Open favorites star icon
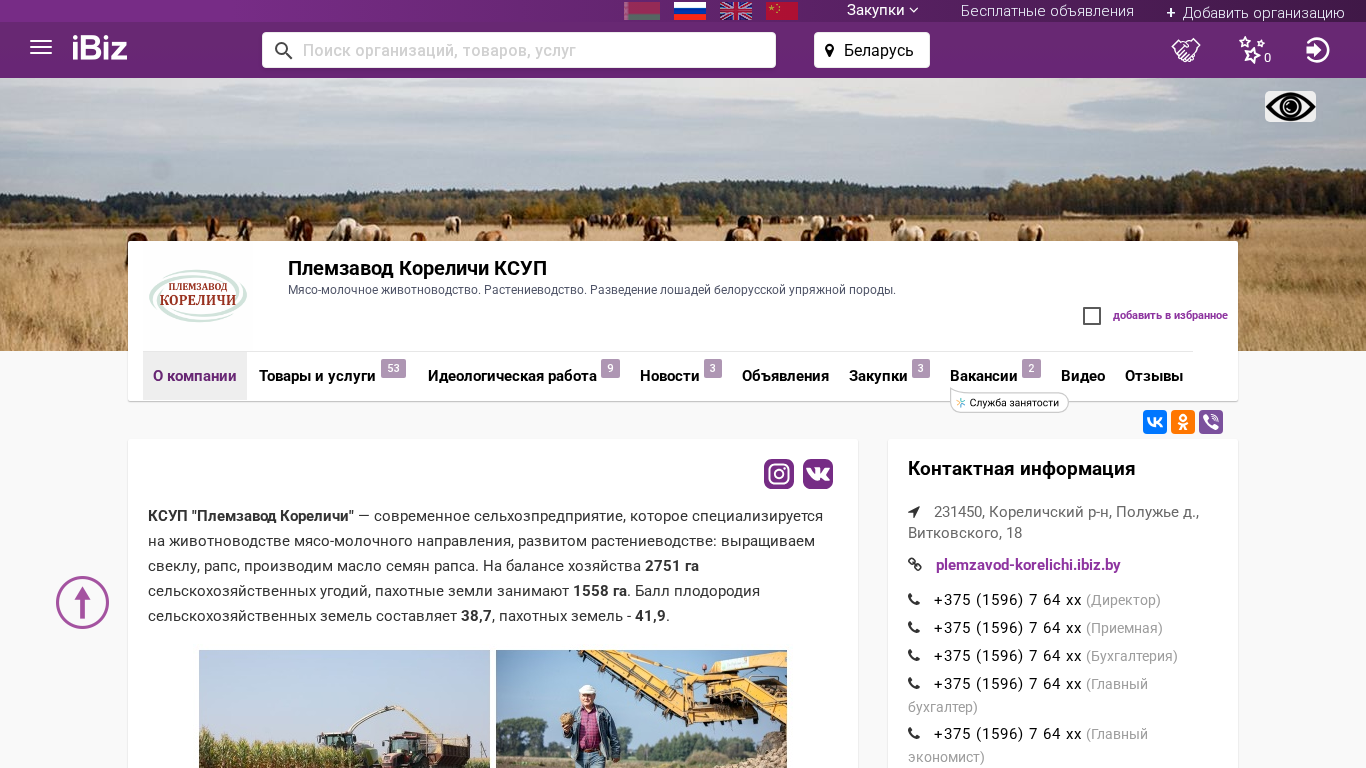This screenshot has height=768, width=1366. [1252, 50]
